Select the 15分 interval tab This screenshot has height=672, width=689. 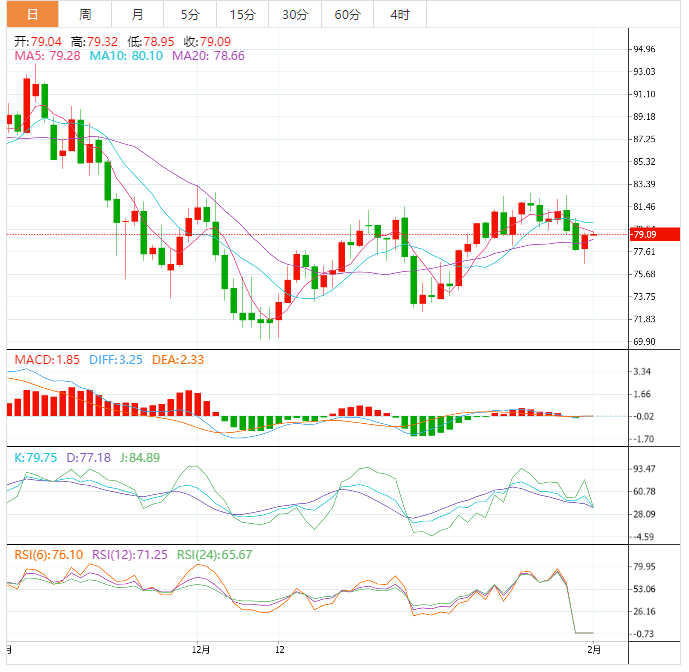point(243,15)
